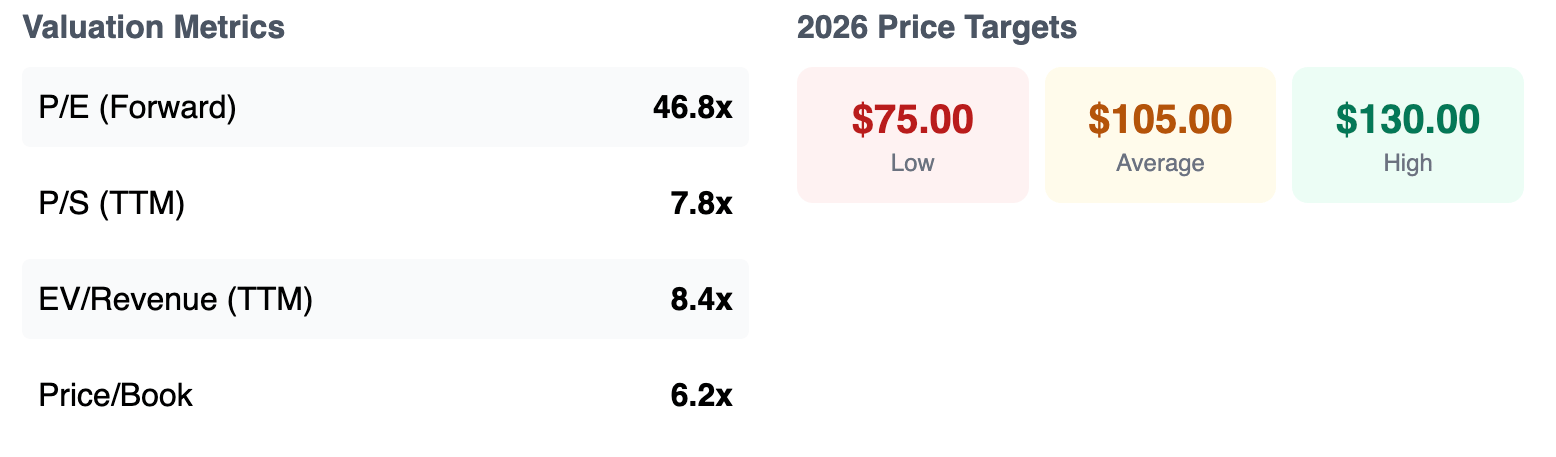This screenshot has width=1556, height=457.
Task: Click the 7.8x P/S value
Action: (701, 203)
